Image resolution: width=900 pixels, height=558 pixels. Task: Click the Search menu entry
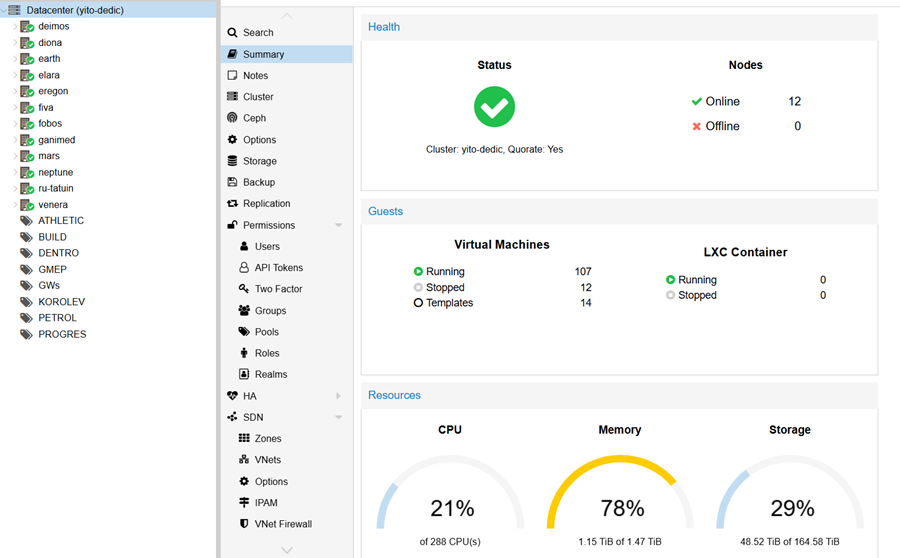click(x=258, y=33)
